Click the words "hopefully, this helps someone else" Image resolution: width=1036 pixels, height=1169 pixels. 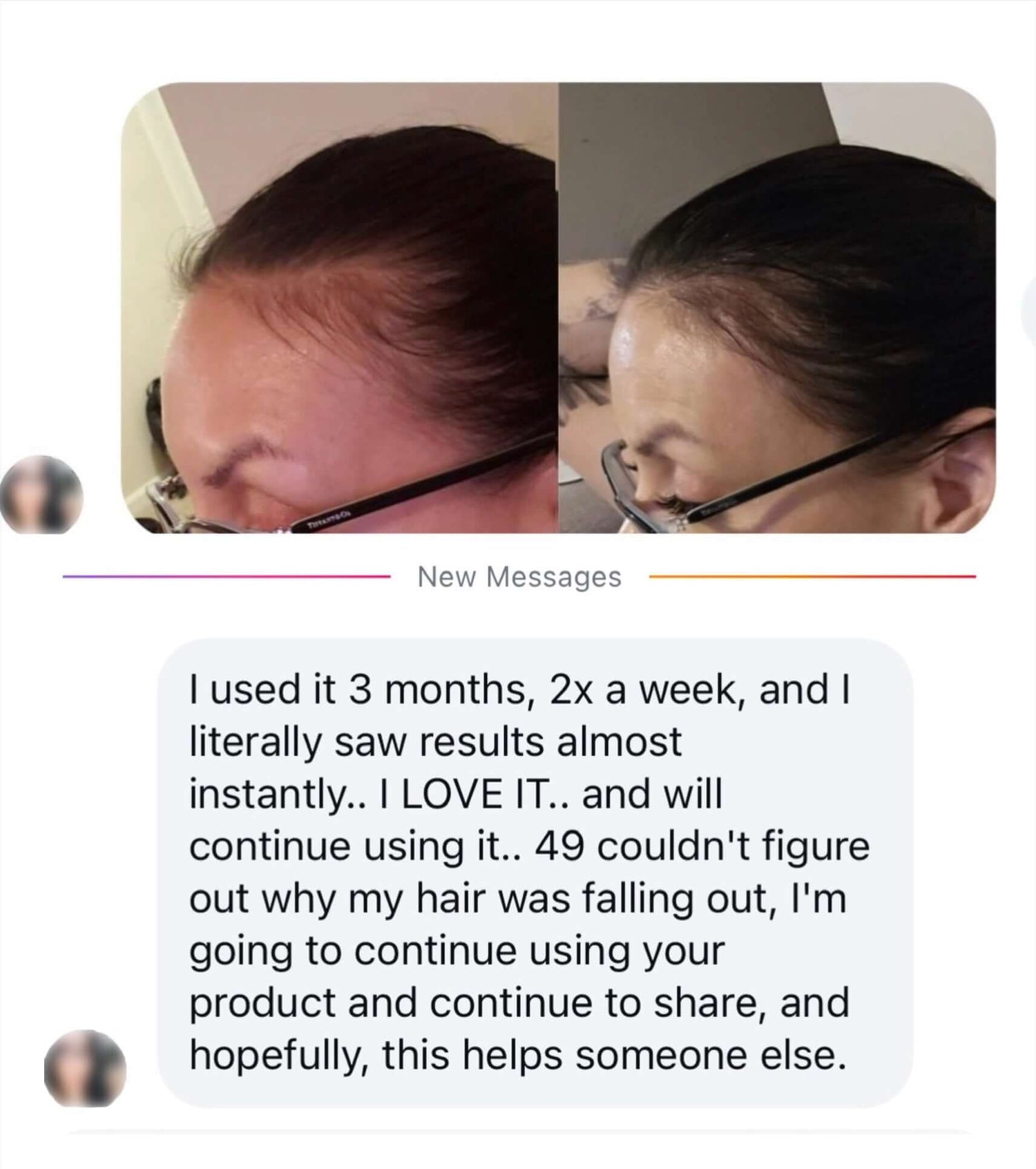click(518, 1056)
